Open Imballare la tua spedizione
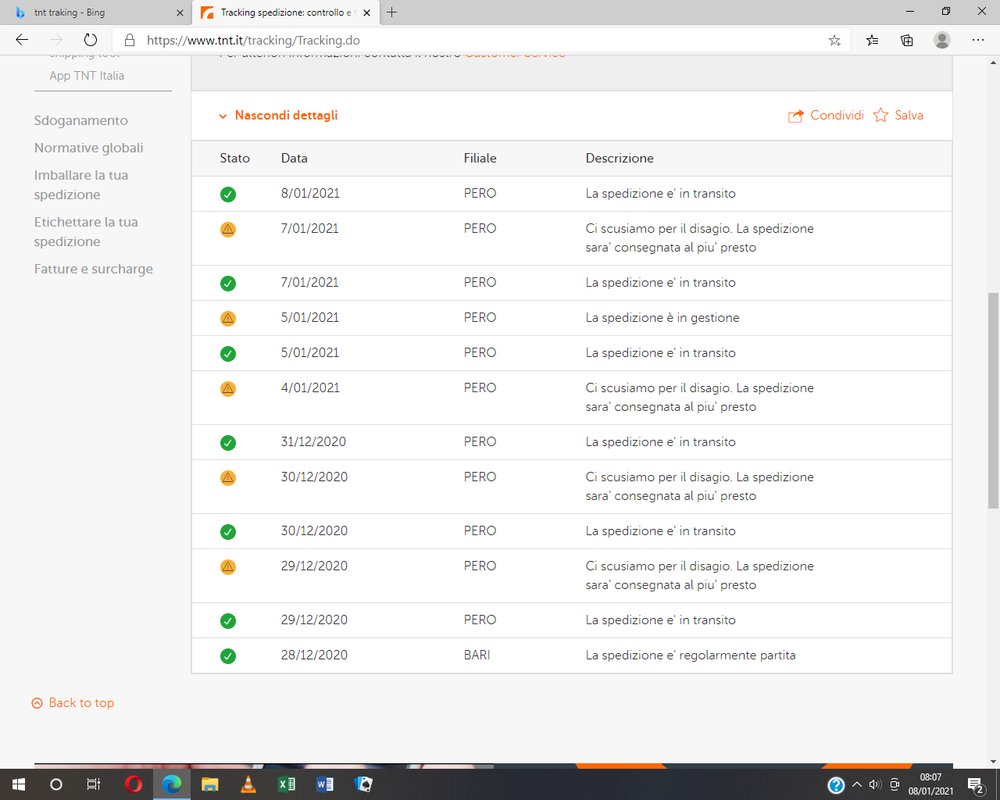1000x800 pixels. point(81,185)
